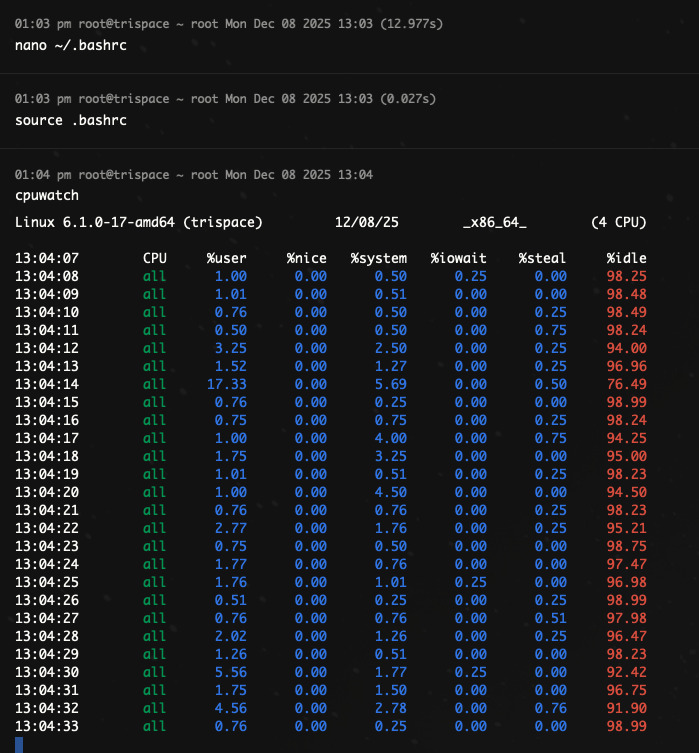Click the %user value 1.52

point(231,366)
